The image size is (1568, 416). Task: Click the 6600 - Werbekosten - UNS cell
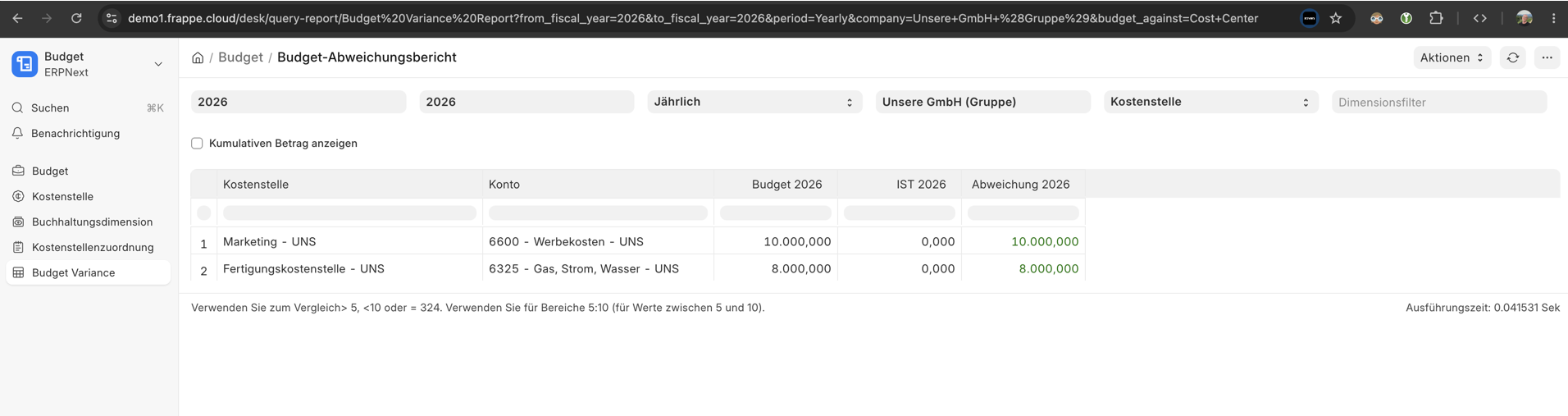598,241
